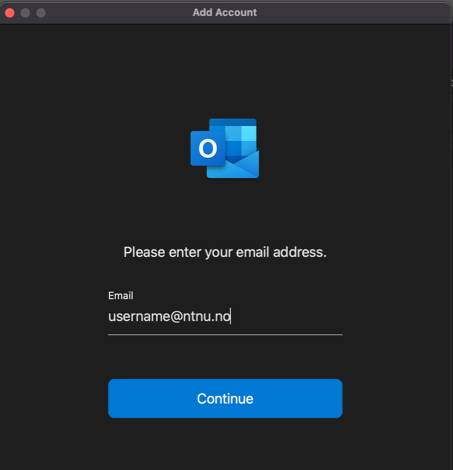Viewport: 453px width, 470px height.
Task: Click the word username in the email
Action: pos(139,317)
